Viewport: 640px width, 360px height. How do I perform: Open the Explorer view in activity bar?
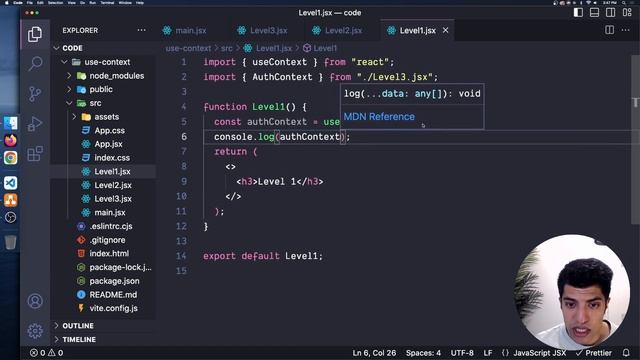35,34
